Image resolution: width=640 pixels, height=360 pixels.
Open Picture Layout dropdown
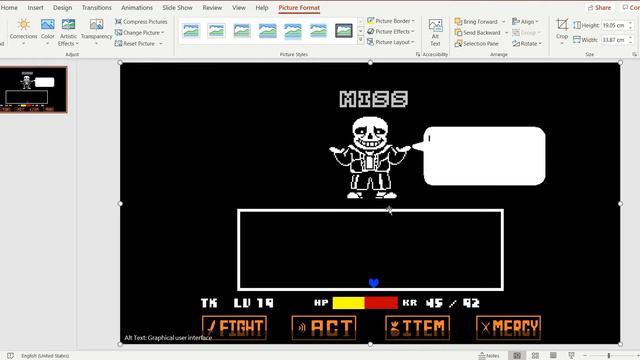(391, 42)
